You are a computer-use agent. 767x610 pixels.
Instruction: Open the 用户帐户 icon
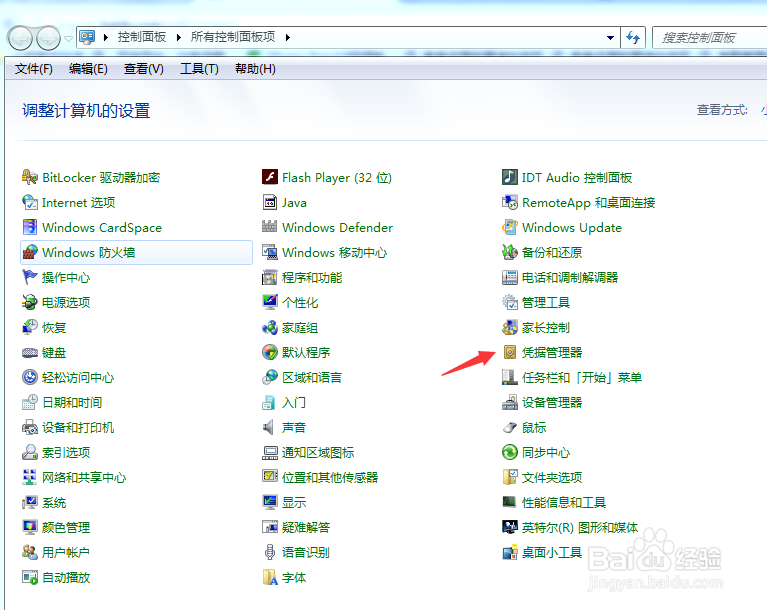point(30,552)
